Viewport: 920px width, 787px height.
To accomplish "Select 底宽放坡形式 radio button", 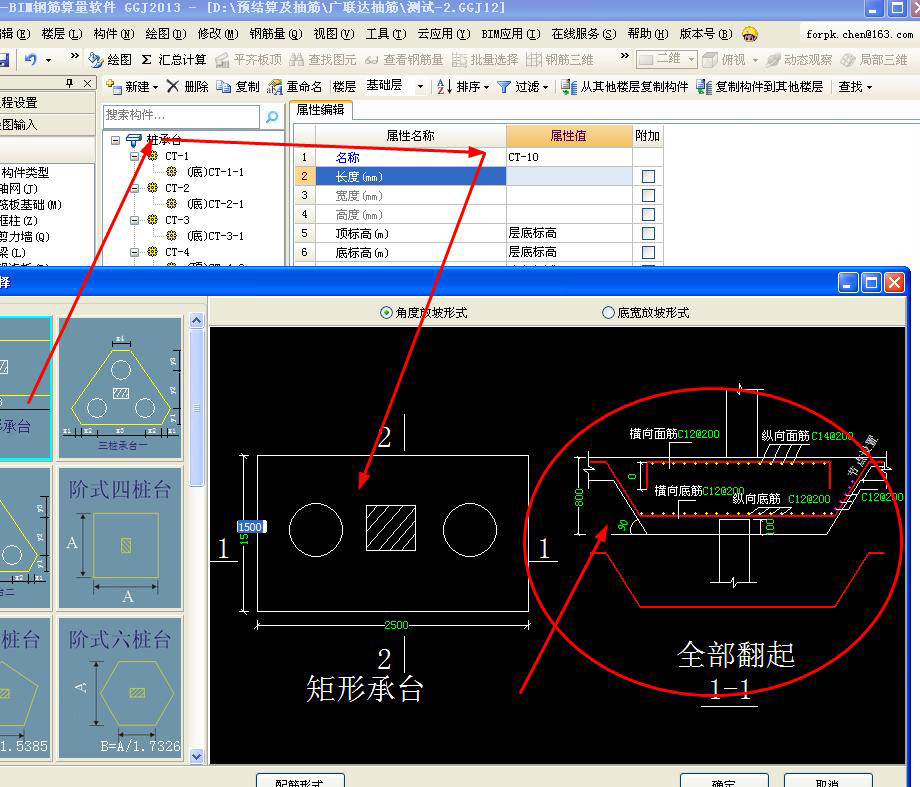I will pyautogui.click(x=608, y=313).
